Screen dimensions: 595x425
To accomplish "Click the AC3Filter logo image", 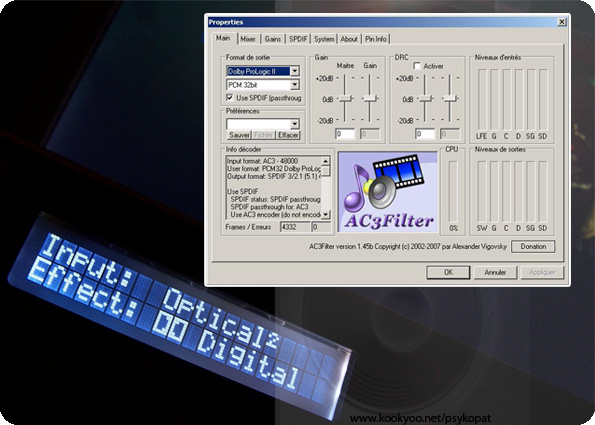I will coord(388,192).
